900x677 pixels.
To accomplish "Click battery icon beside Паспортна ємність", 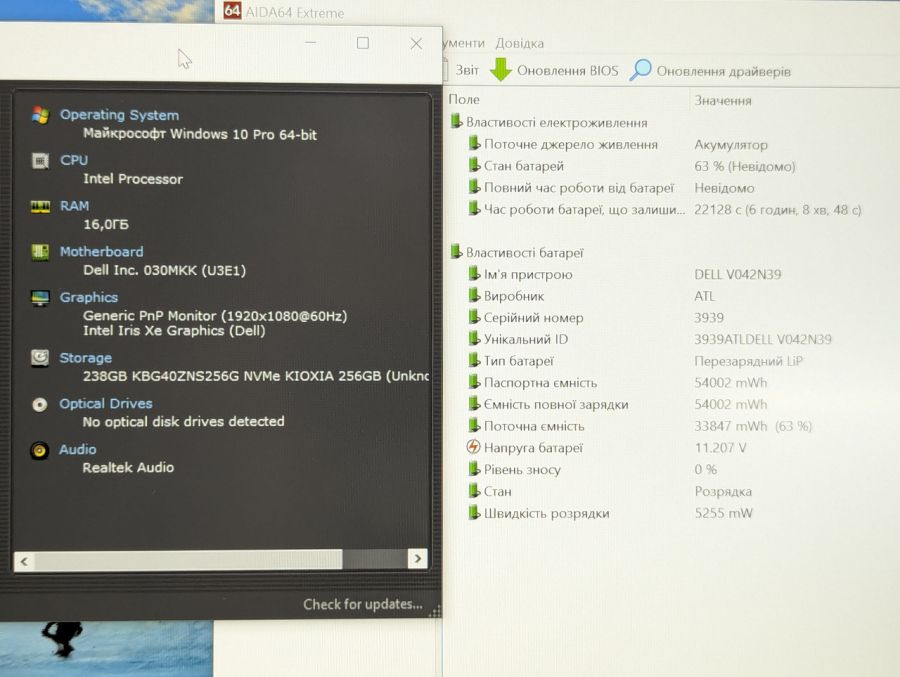I will 474,381.
